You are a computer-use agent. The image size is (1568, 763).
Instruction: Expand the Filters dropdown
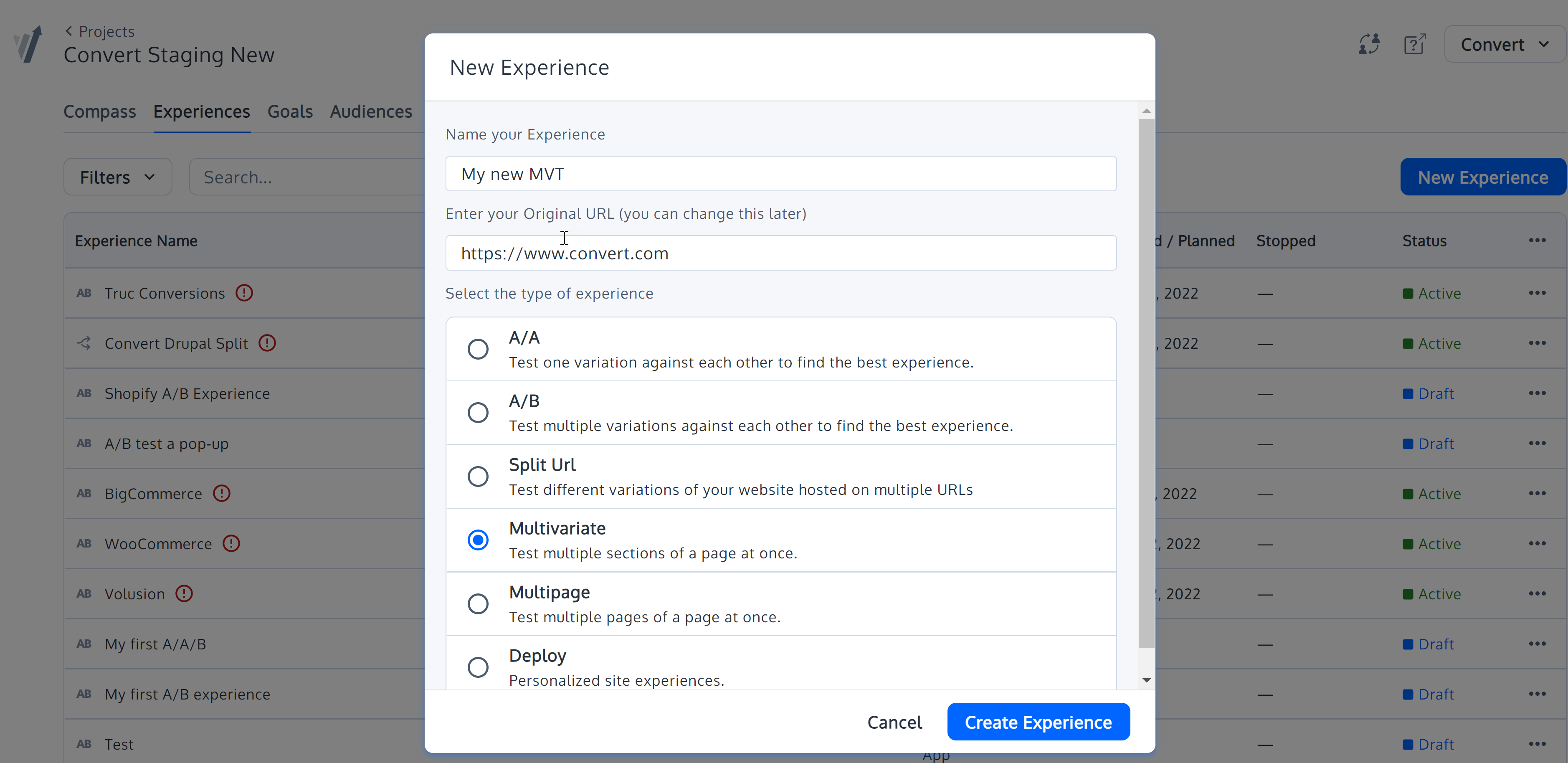point(117,177)
